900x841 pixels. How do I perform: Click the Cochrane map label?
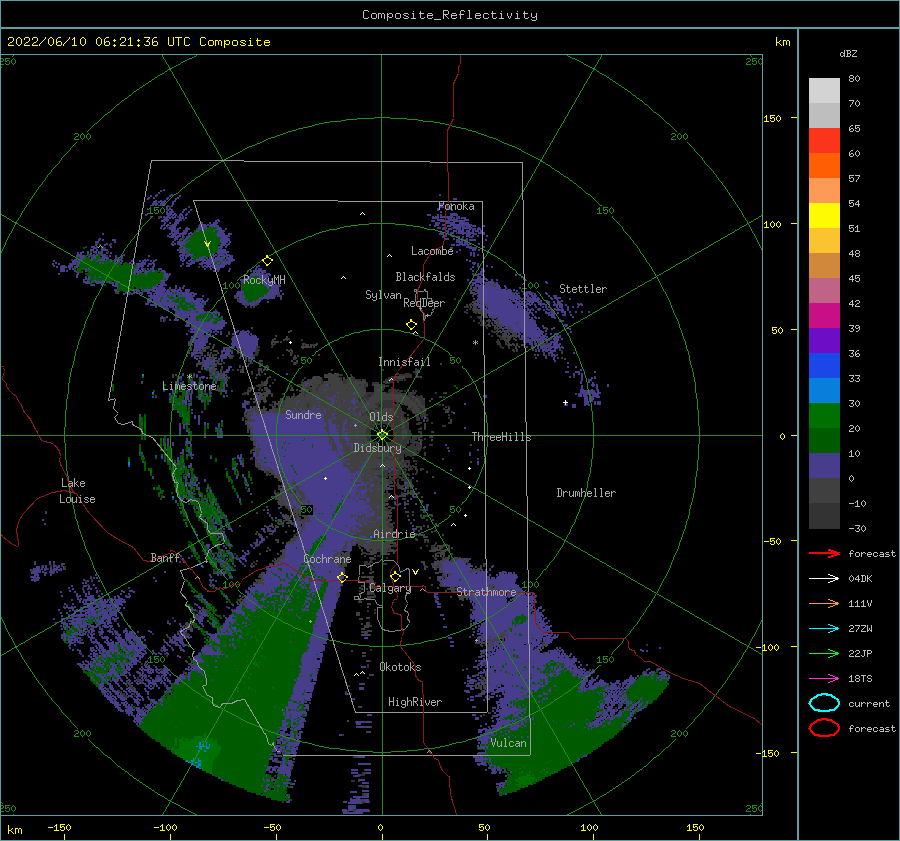tap(327, 559)
